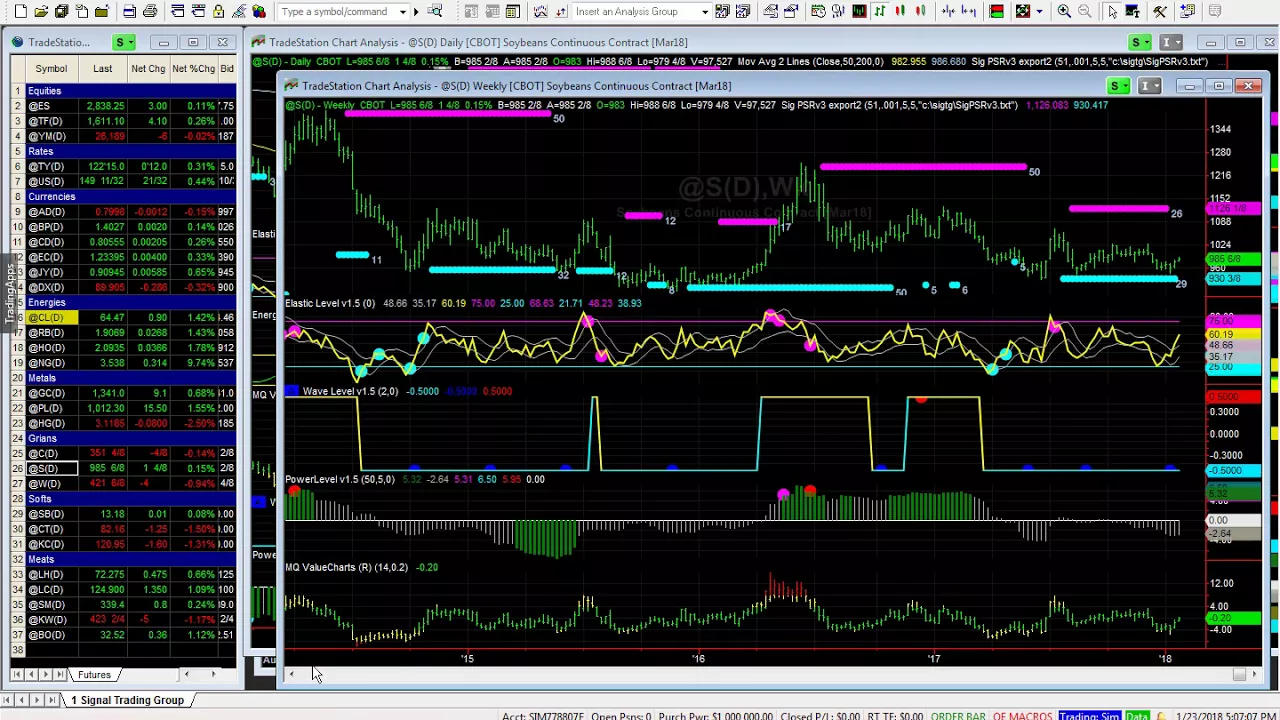Click the scroll-left arrow under the Weekly chart
The image size is (1280, 720).
[x=291, y=675]
